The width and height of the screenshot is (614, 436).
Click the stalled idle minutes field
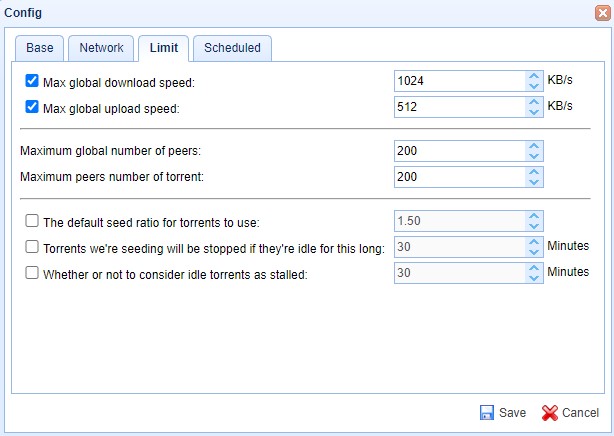point(460,273)
